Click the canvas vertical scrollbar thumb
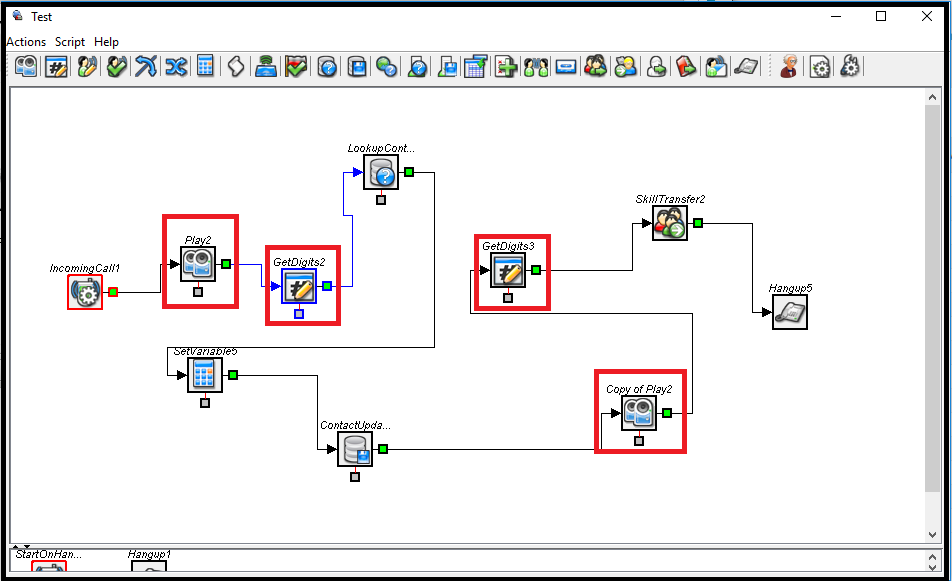952x581 pixels. 933,299
